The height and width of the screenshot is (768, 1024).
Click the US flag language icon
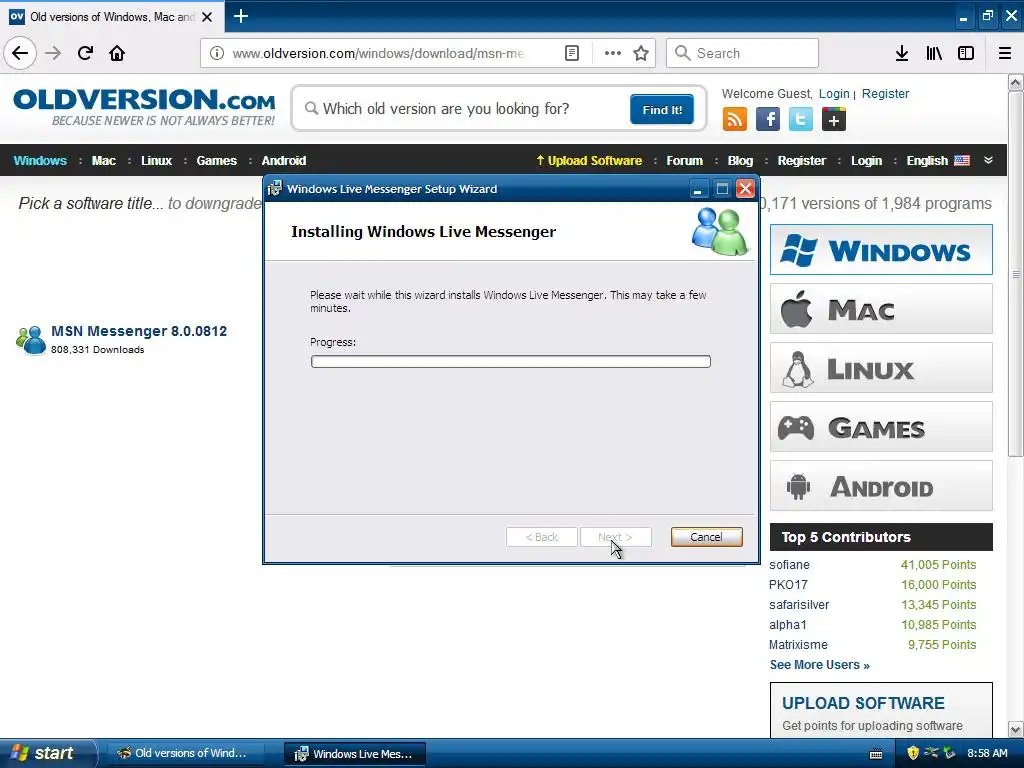(x=962, y=161)
